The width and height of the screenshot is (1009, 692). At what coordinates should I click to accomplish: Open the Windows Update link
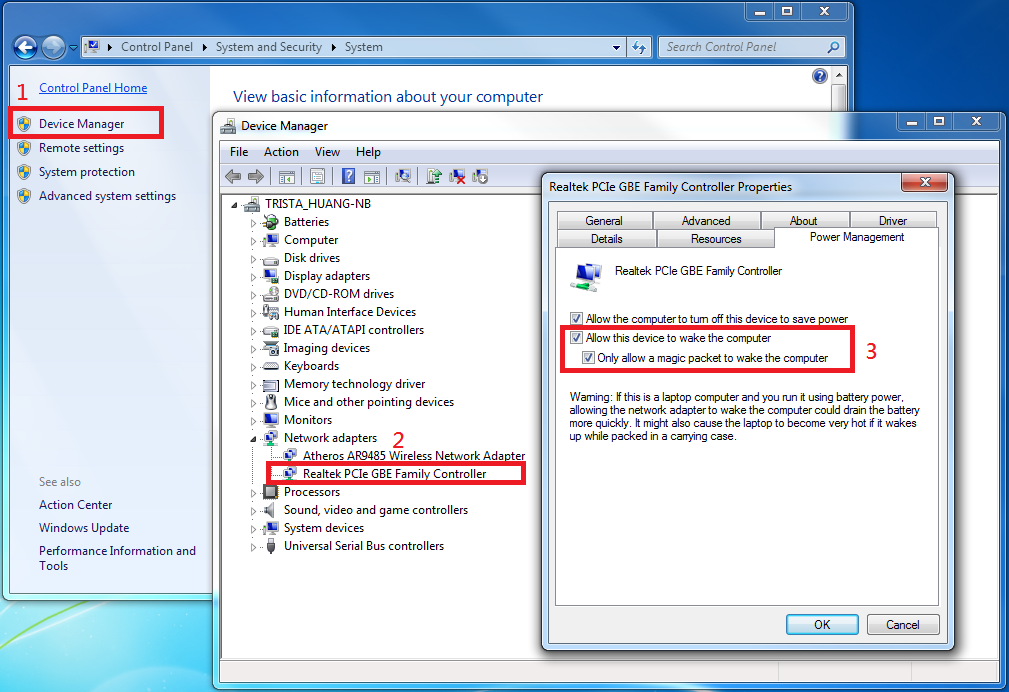click(84, 528)
